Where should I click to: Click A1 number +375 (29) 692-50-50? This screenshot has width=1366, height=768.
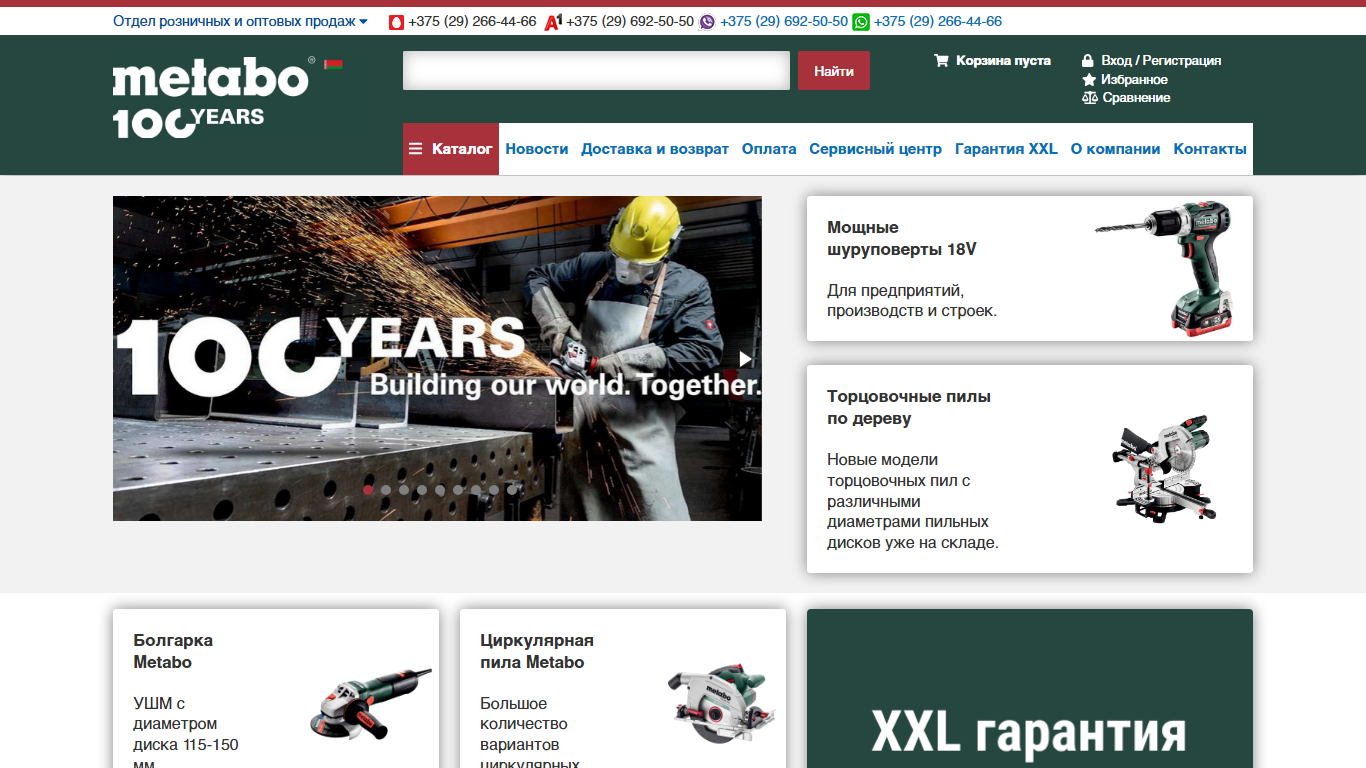tap(630, 21)
